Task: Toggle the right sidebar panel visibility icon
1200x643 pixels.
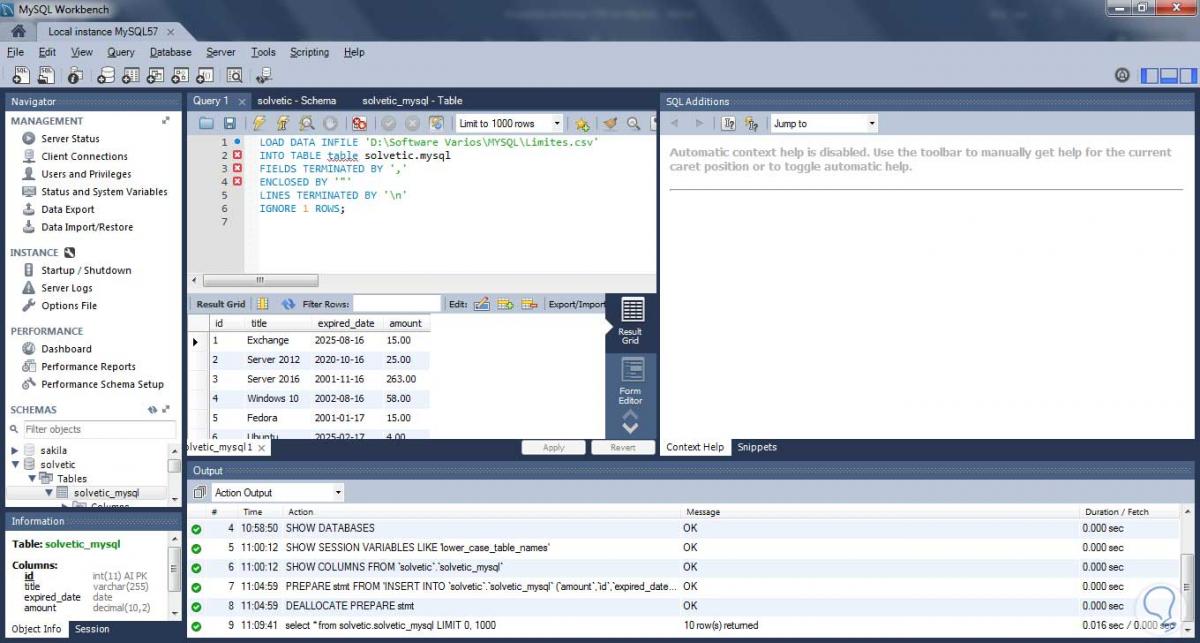Action: point(1186,75)
